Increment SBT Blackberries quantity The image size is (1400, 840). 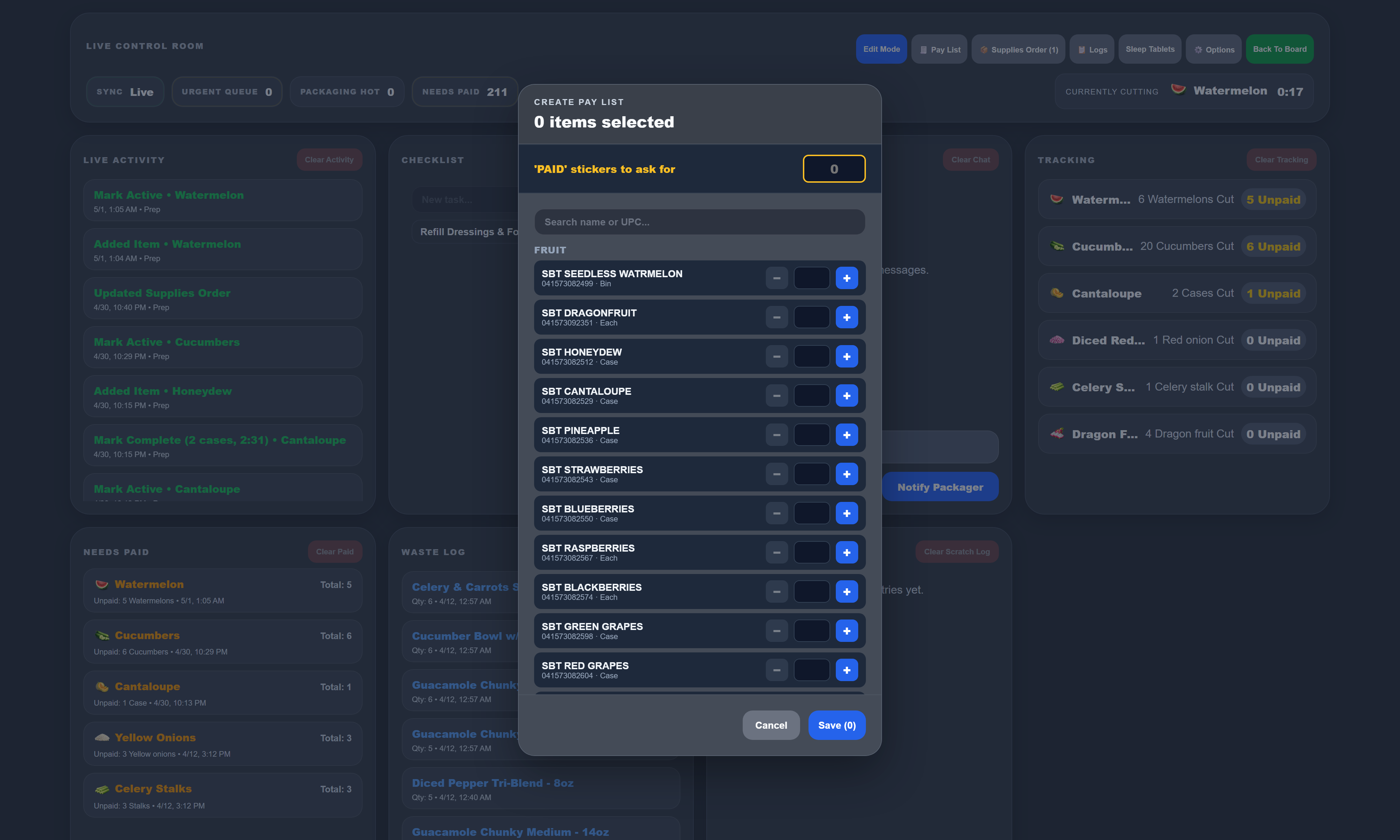pos(847,591)
